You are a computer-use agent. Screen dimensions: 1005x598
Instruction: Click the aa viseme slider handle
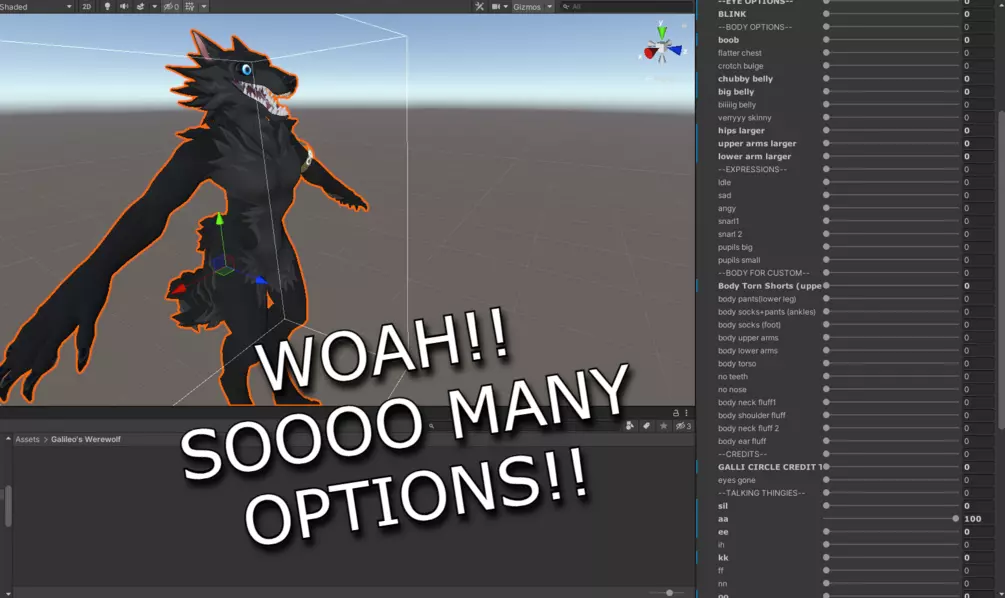(x=956, y=519)
